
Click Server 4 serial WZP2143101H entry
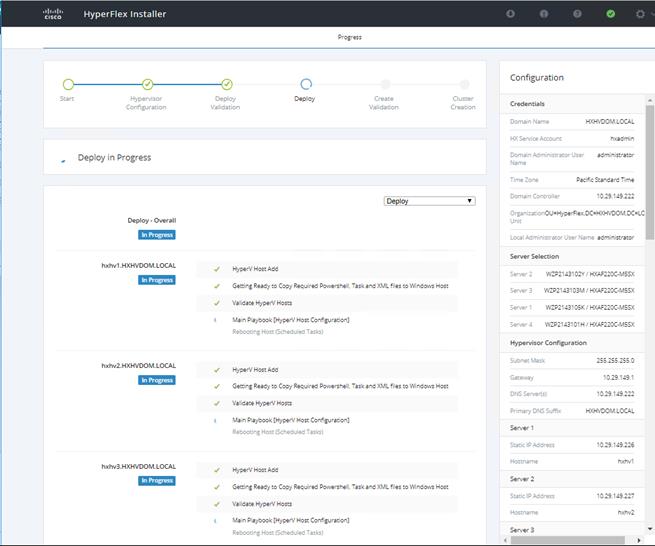click(589, 324)
